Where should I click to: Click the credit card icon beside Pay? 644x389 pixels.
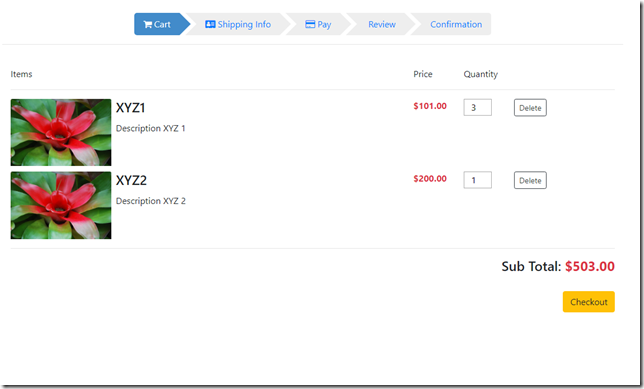coord(310,24)
